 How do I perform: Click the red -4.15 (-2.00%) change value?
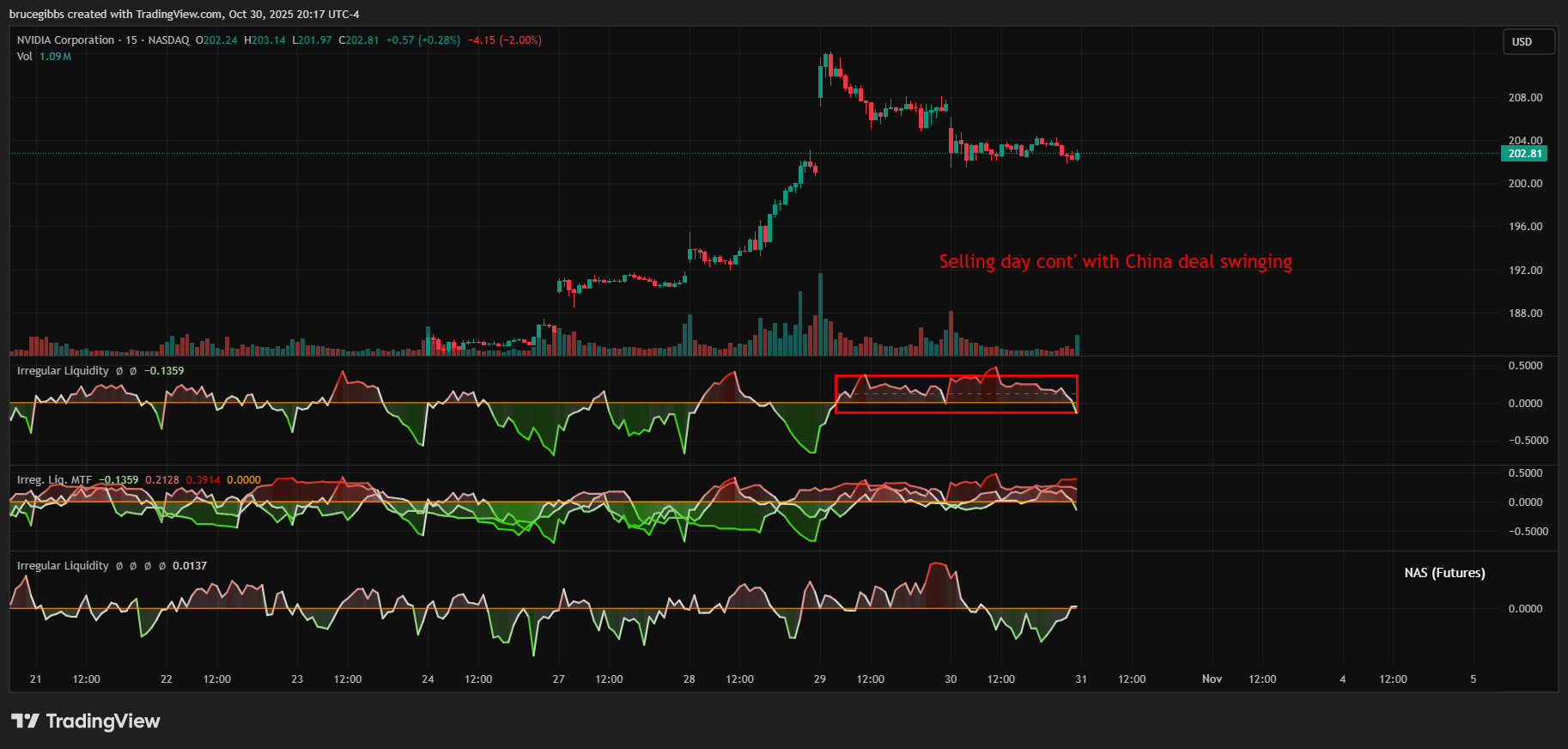tap(504, 40)
